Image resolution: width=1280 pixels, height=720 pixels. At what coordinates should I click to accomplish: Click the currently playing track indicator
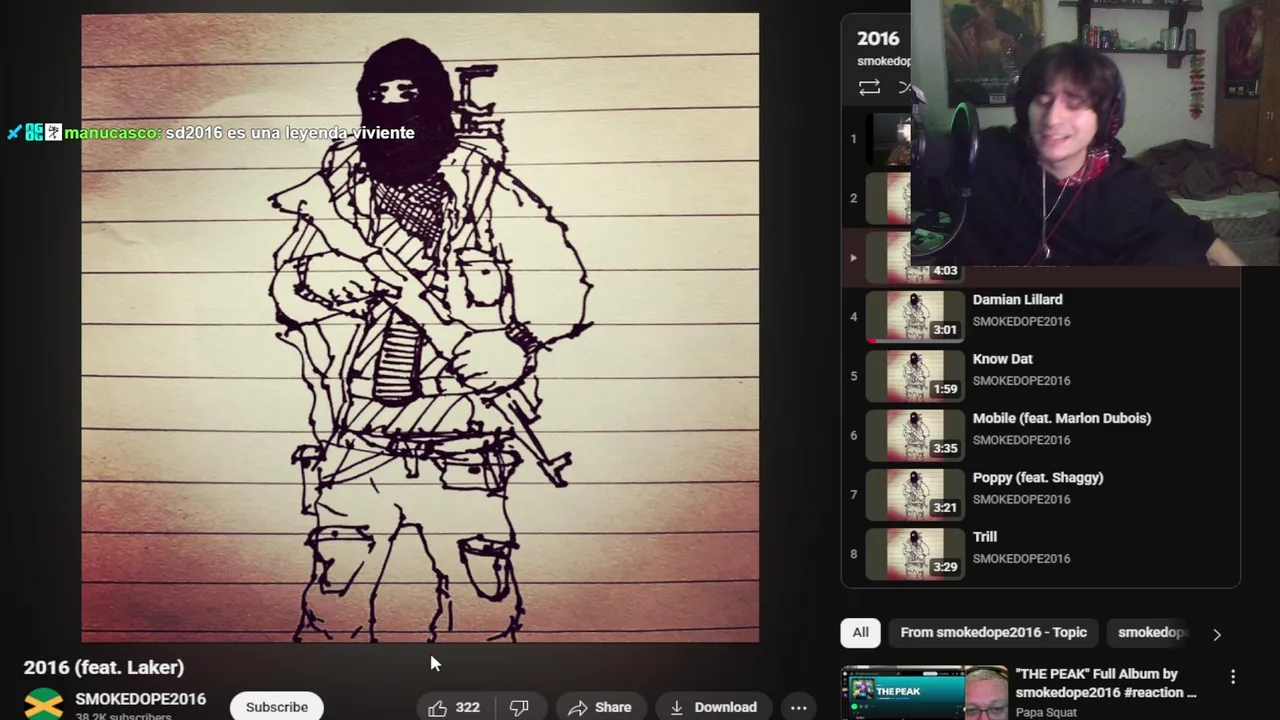click(853, 257)
